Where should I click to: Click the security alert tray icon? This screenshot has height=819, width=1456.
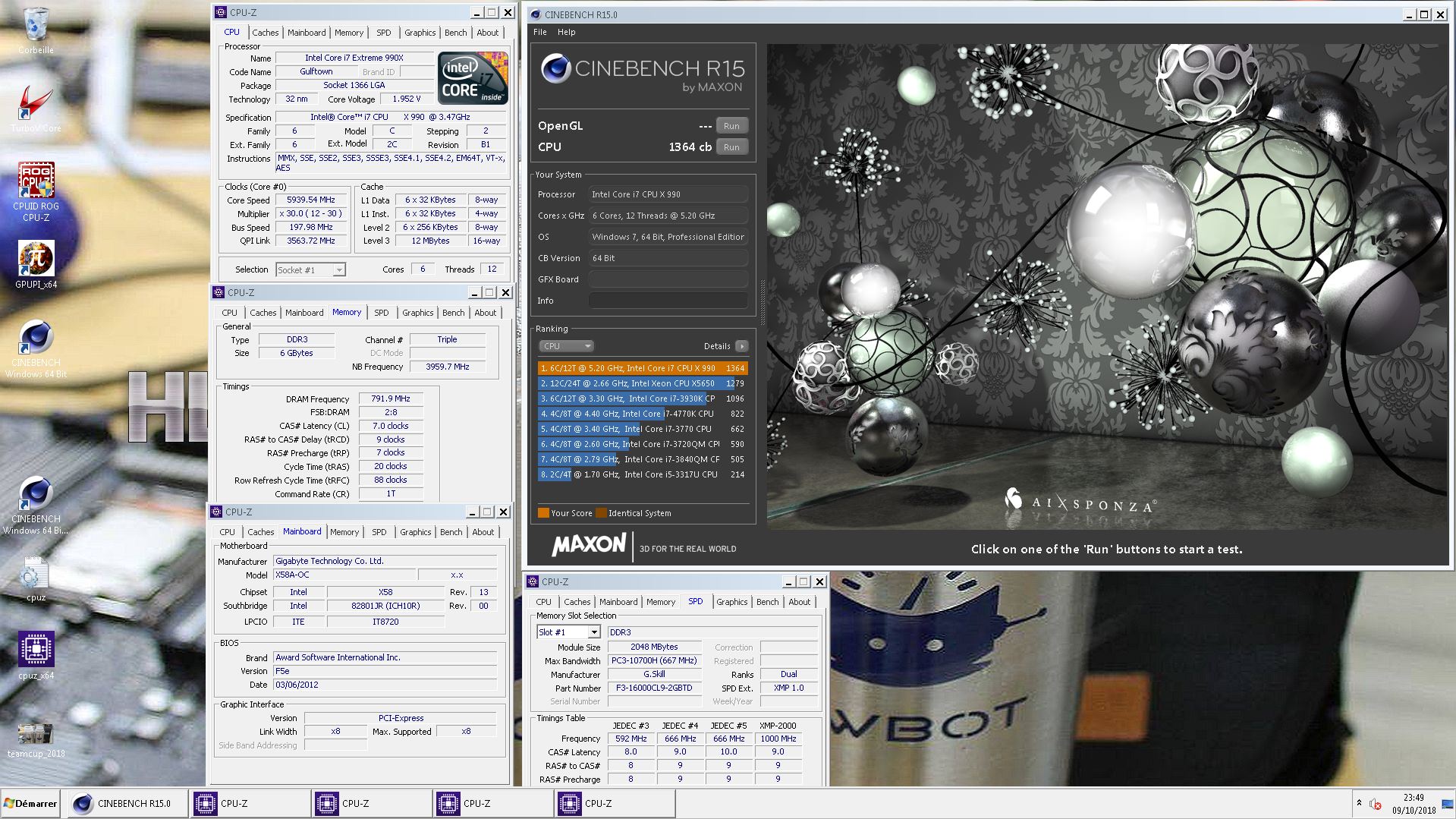click(1375, 805)
